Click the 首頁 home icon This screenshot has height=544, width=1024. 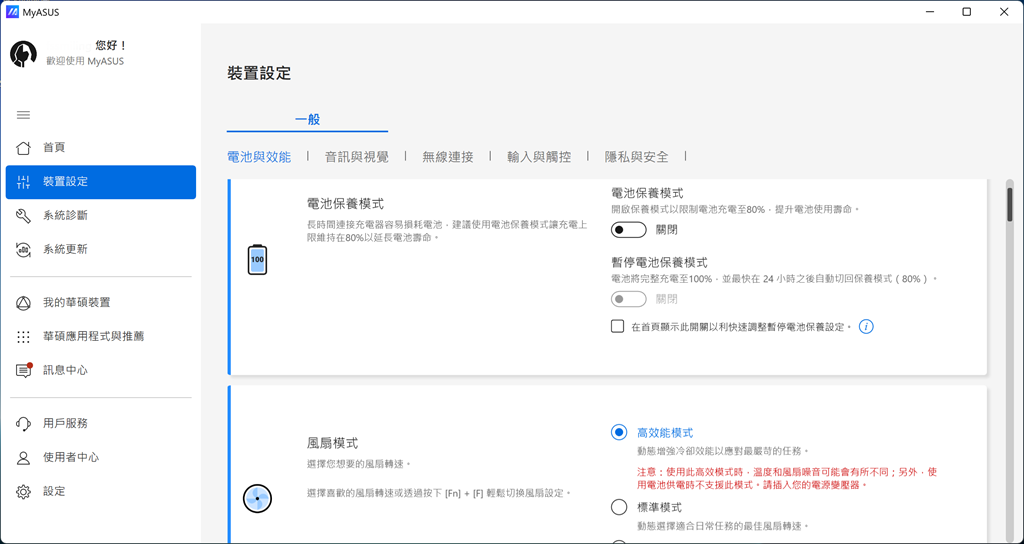click(24, 148)
